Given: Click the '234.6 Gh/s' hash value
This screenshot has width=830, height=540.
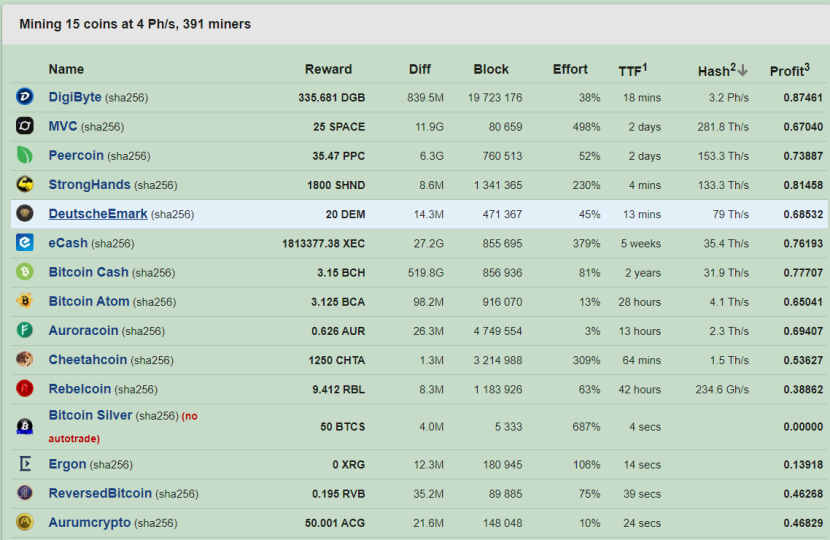Looking at the screenshot, I should tap(722, 390).
